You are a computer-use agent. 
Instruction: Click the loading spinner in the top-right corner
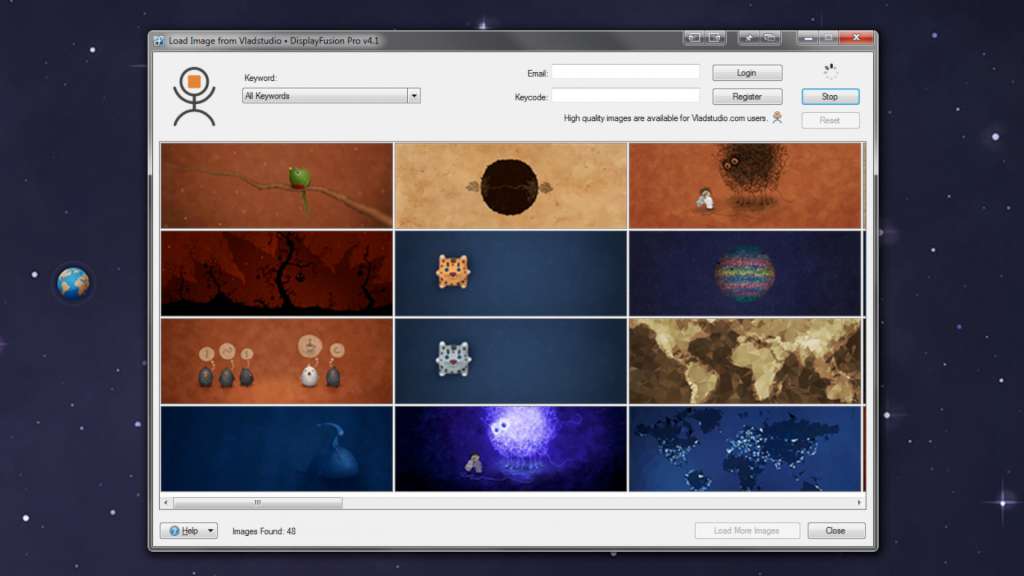[829, 68]
